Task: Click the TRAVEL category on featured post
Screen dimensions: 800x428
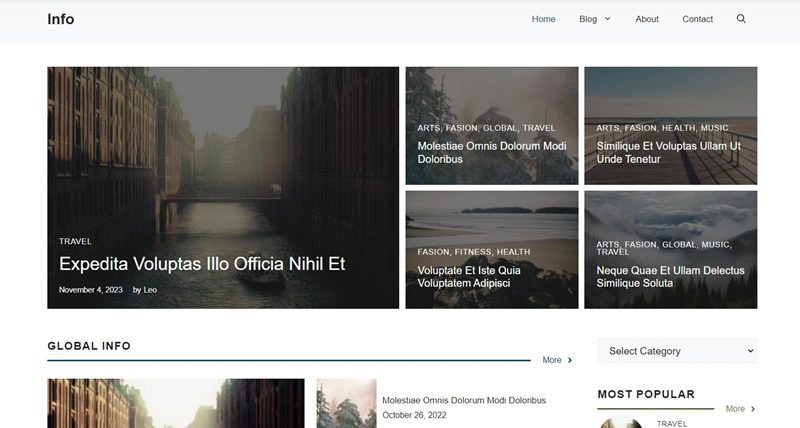Action: pos(75,241)
